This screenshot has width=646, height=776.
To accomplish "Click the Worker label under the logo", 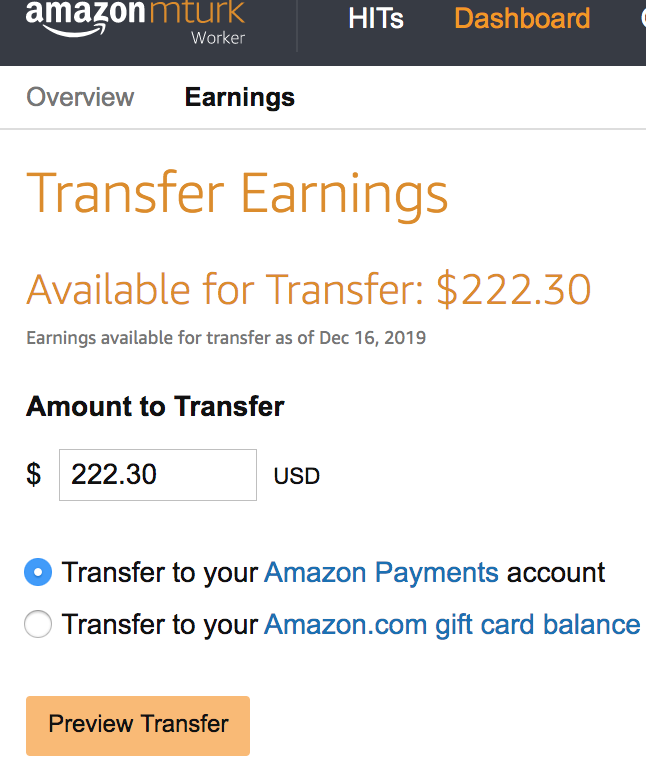I will [218, 38].
